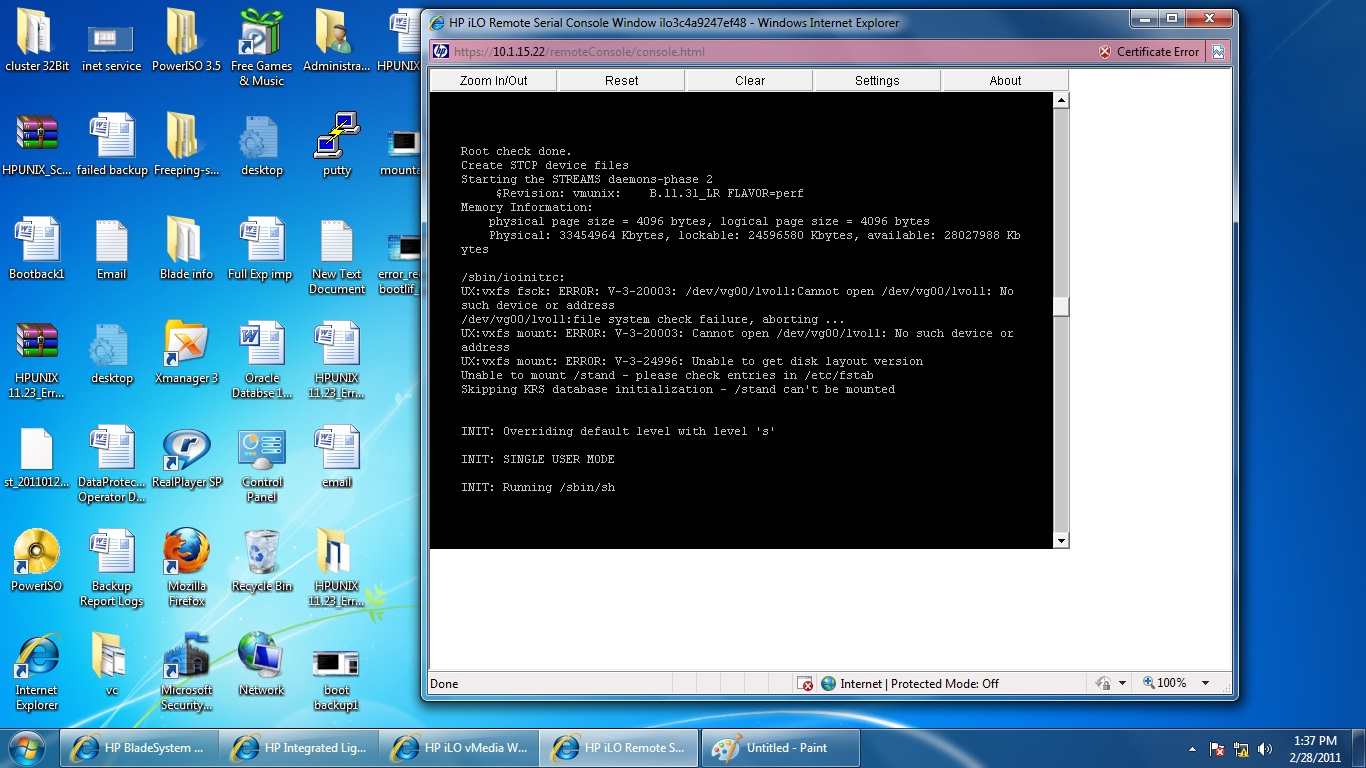Click the console scrollbar up arrow
This screenshot has width=1366, height=768.
[x=1061, y=100]
